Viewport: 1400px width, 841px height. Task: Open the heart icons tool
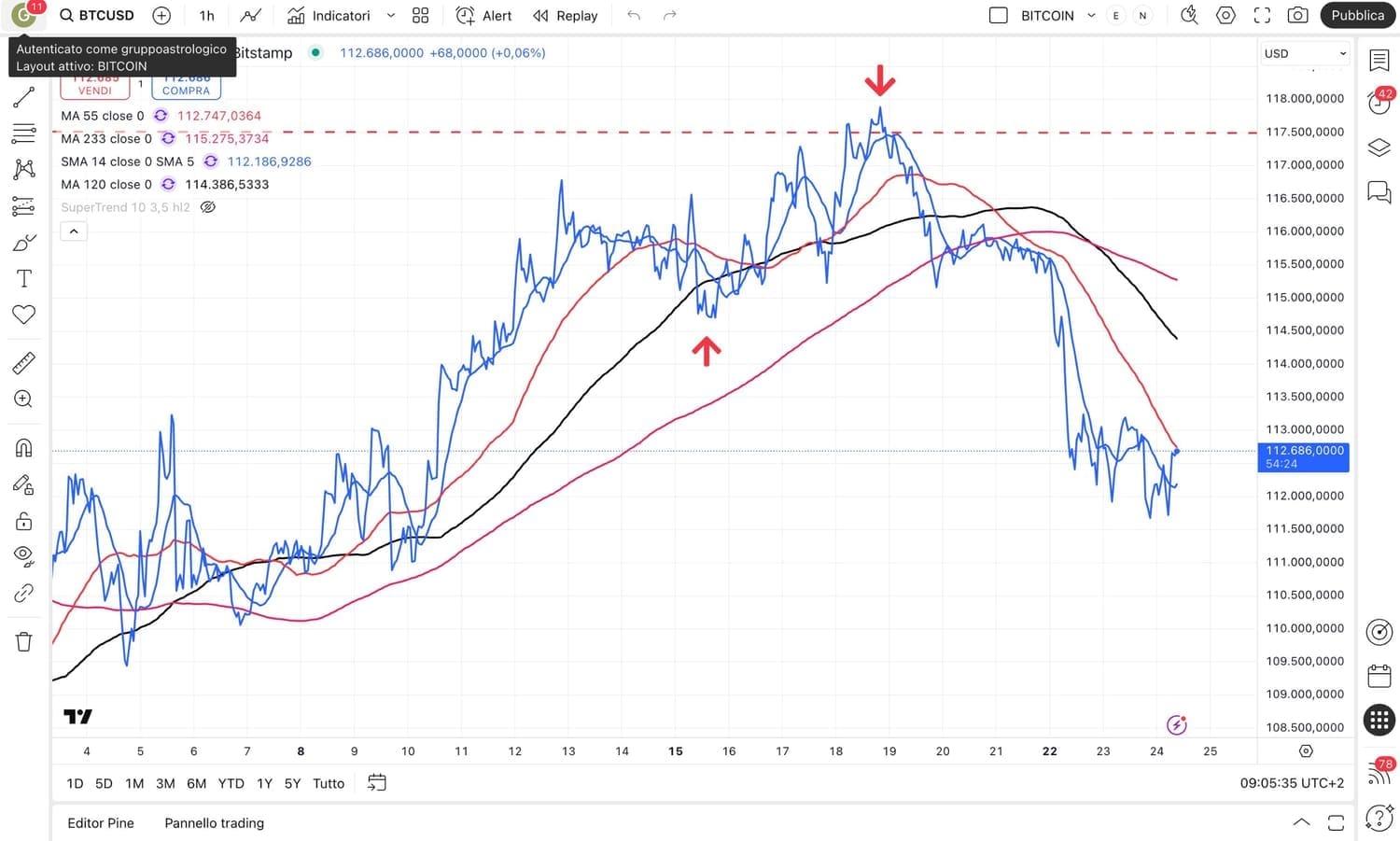coord(23,315)
